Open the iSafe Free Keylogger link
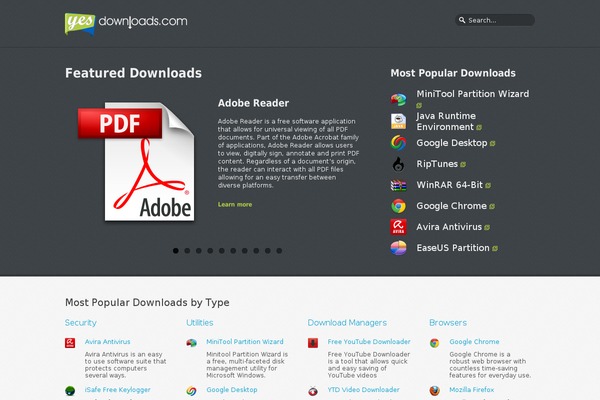 [117, 390]
